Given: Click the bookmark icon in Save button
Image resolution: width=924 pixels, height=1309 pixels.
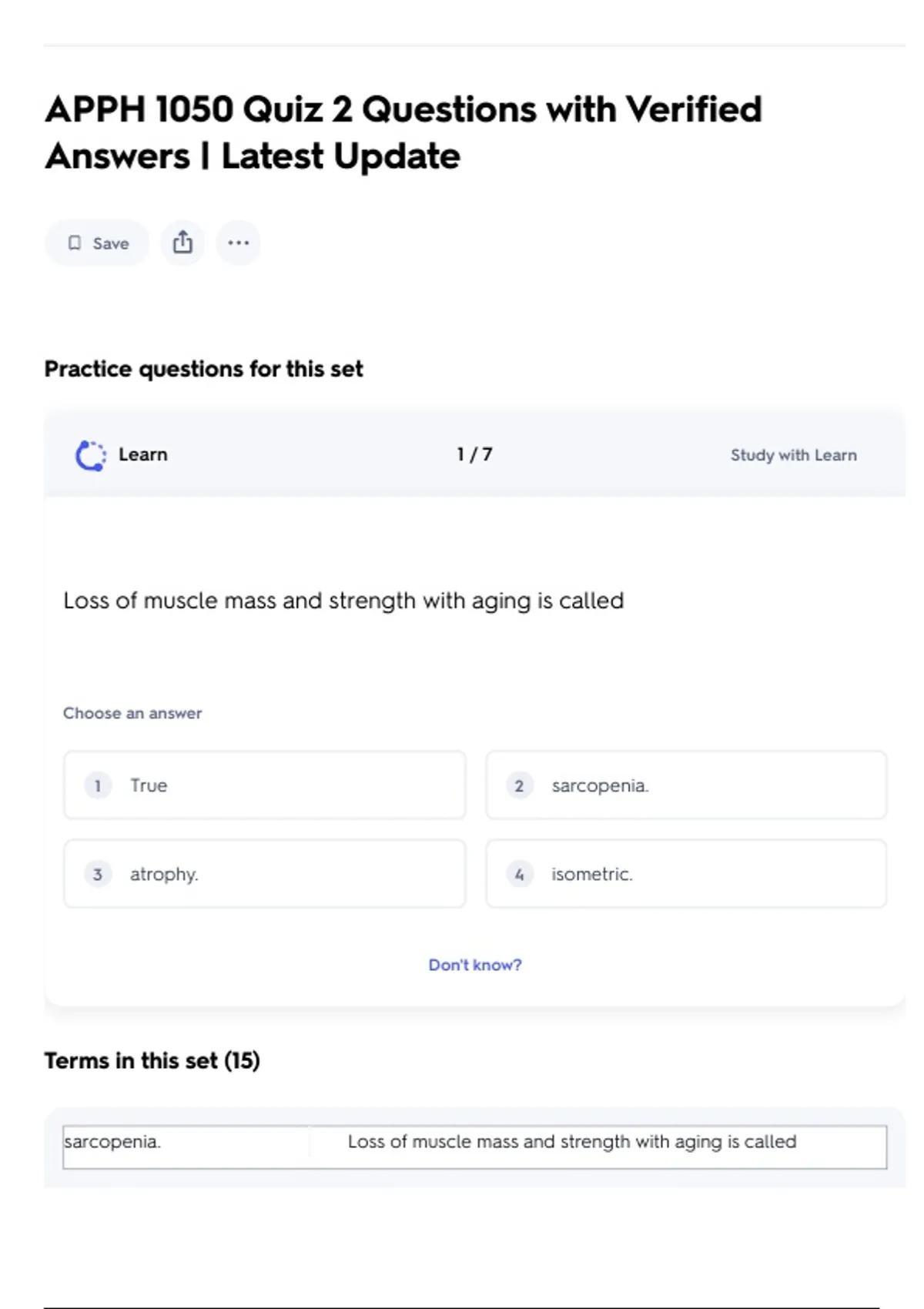Looking at the screenshot, I should point(75,243).
